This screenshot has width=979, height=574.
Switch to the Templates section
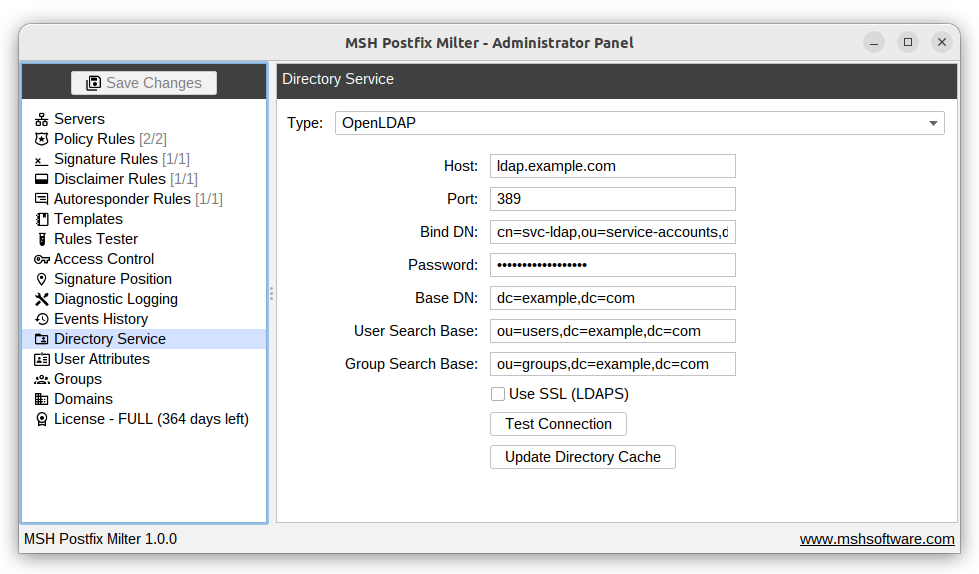144,219
